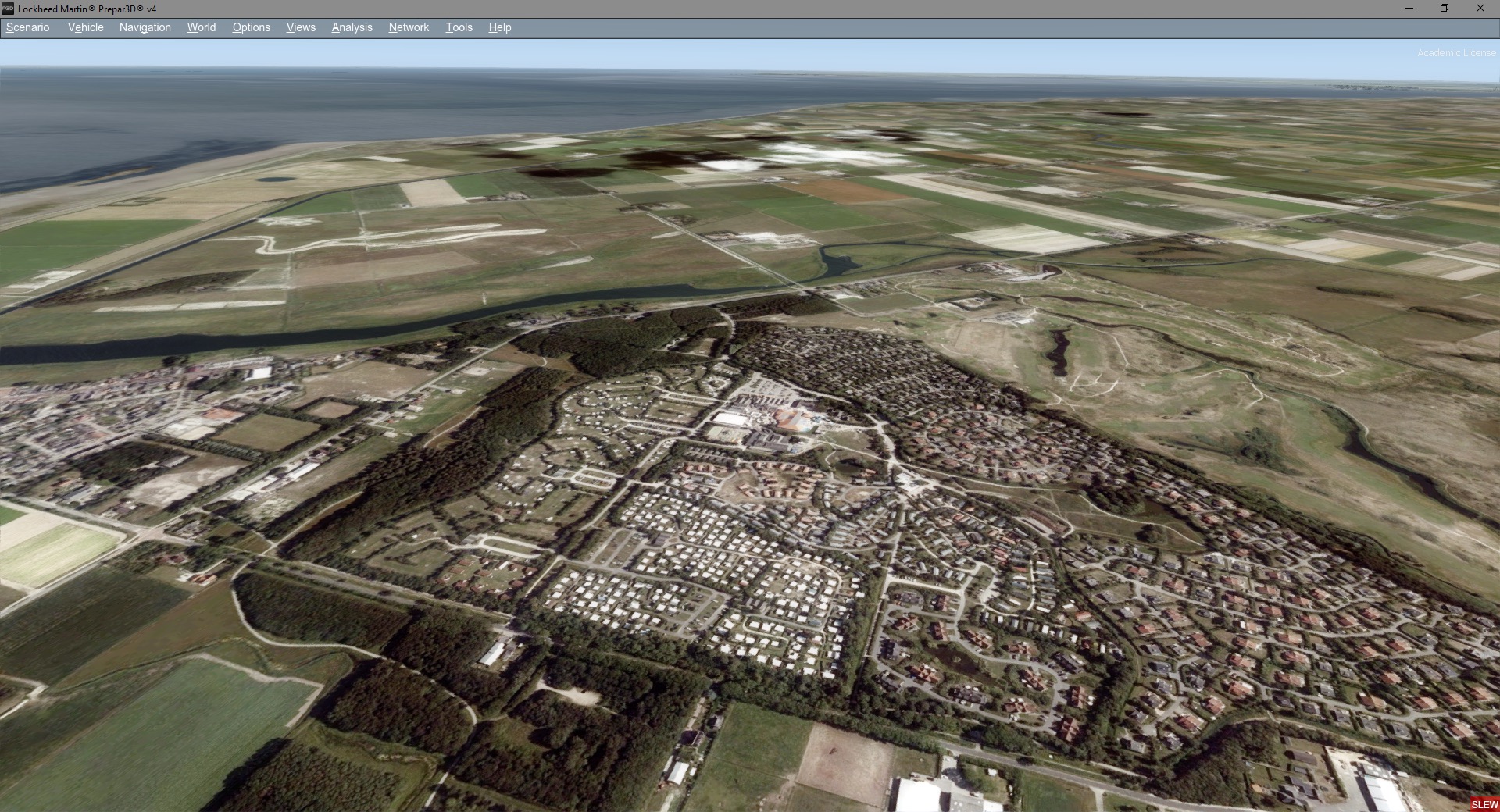Screen dimensions: 1500x812
Task: Open the Views menu
Action: 301,27
